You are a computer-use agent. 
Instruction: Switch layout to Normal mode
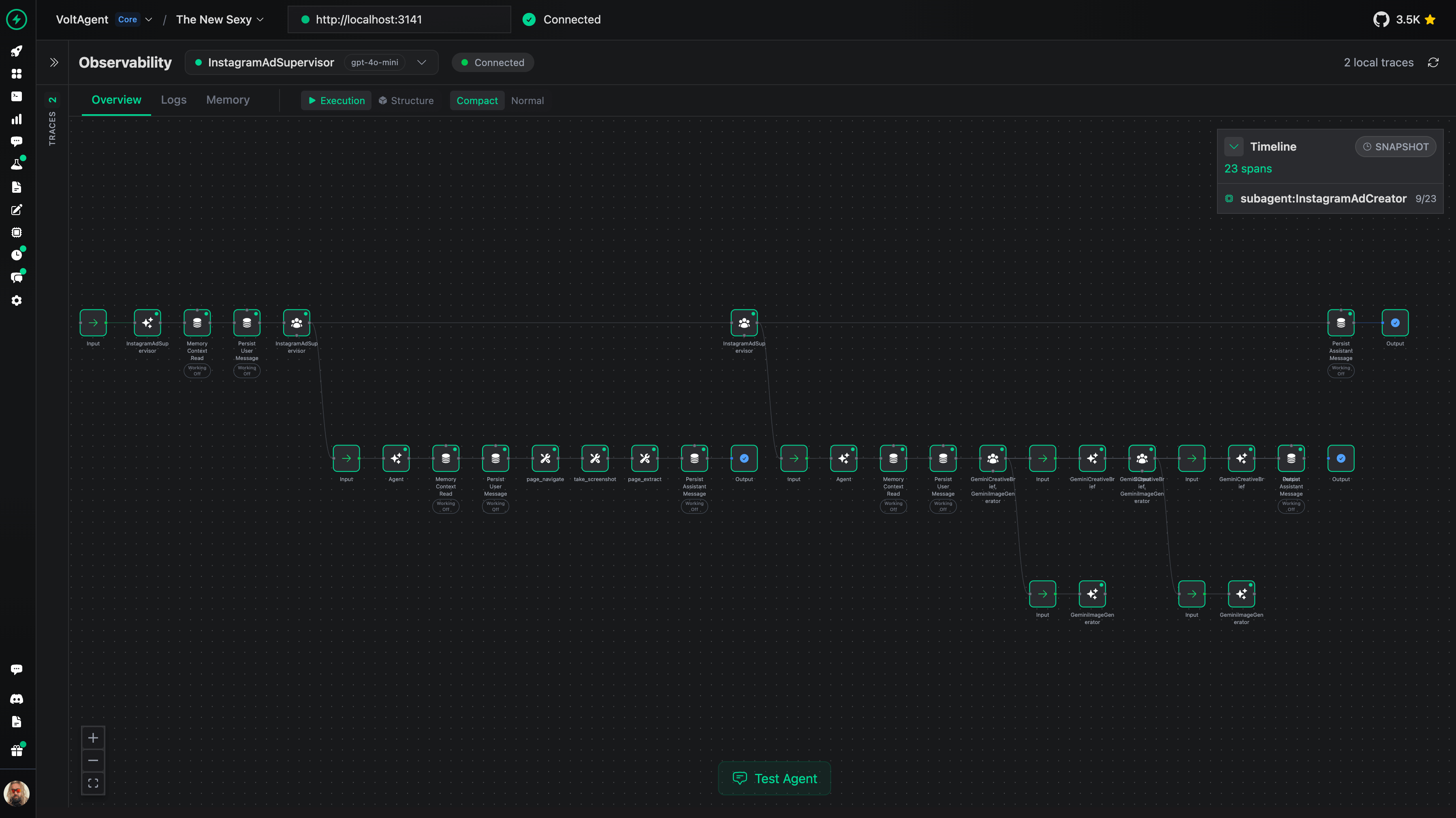click(527, 100)
